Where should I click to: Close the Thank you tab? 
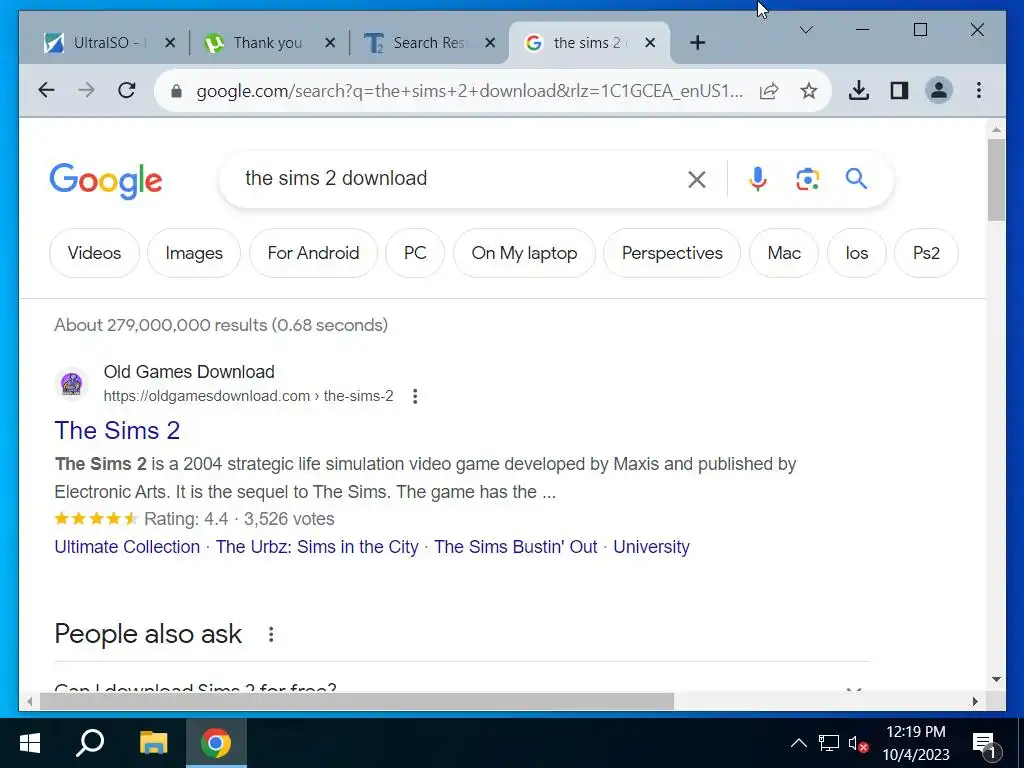click(330, 43)
